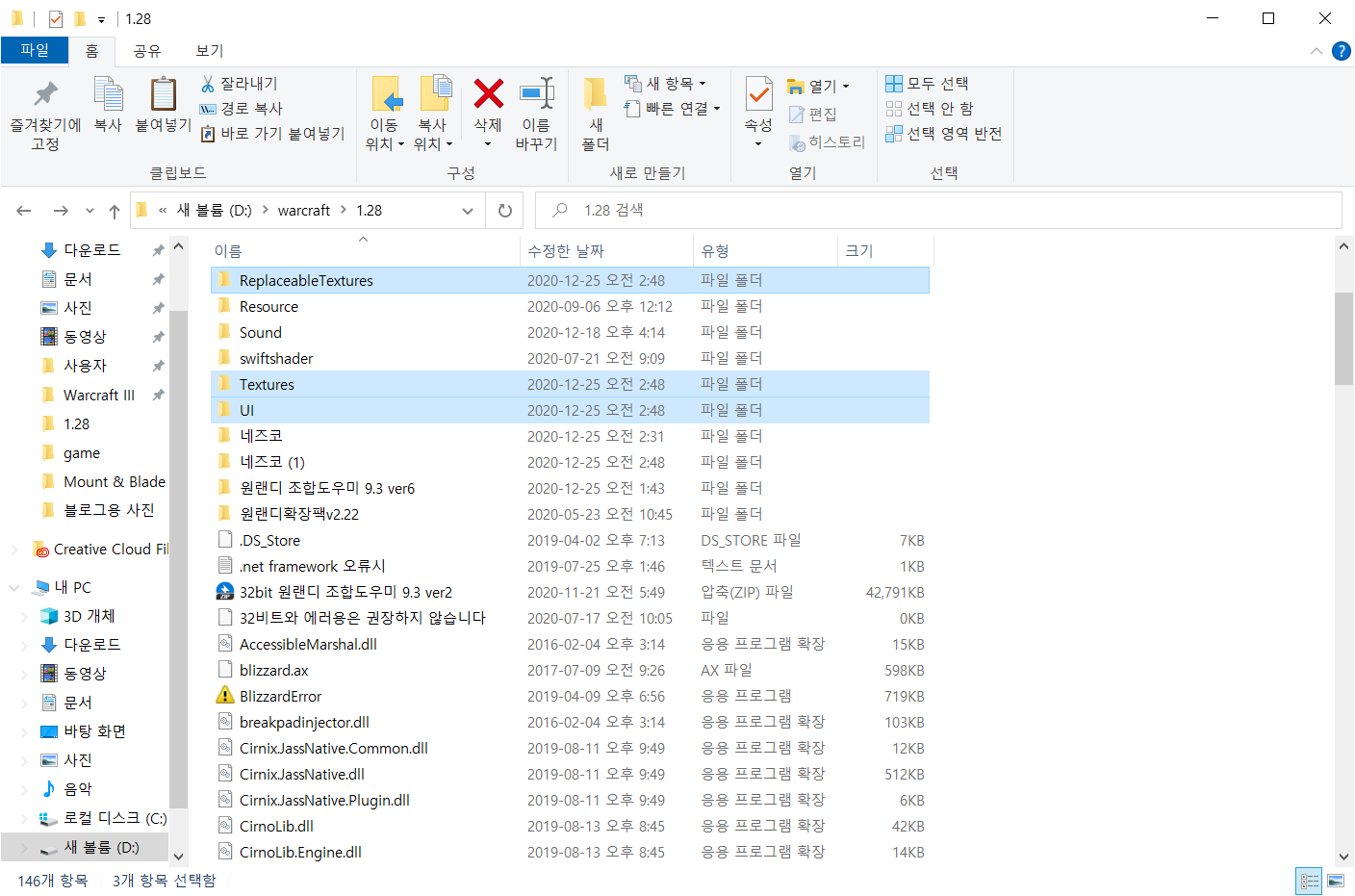Viewport: 1355px width, 896px height.
Task: Expand Creative Cloud Files tree node
Action: click(x=13, y=550)
